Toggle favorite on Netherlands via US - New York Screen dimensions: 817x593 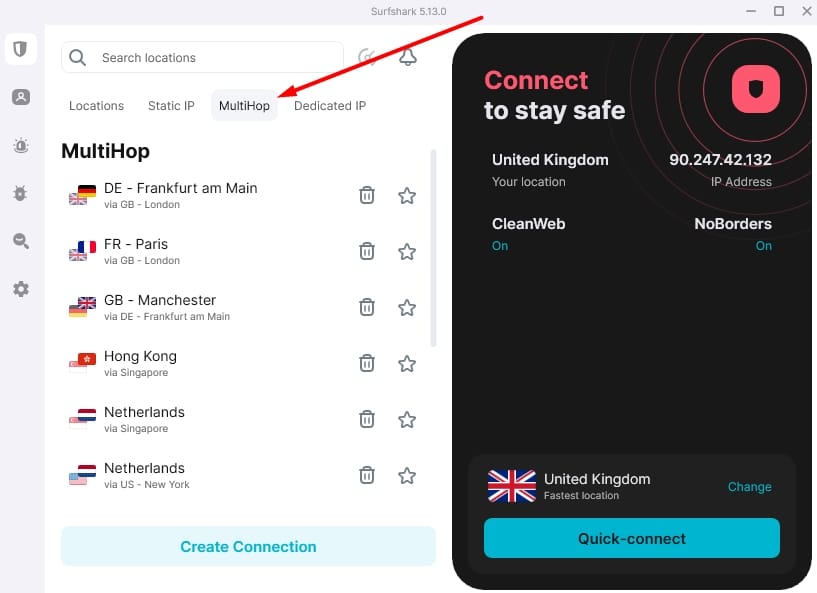[407, 476]
